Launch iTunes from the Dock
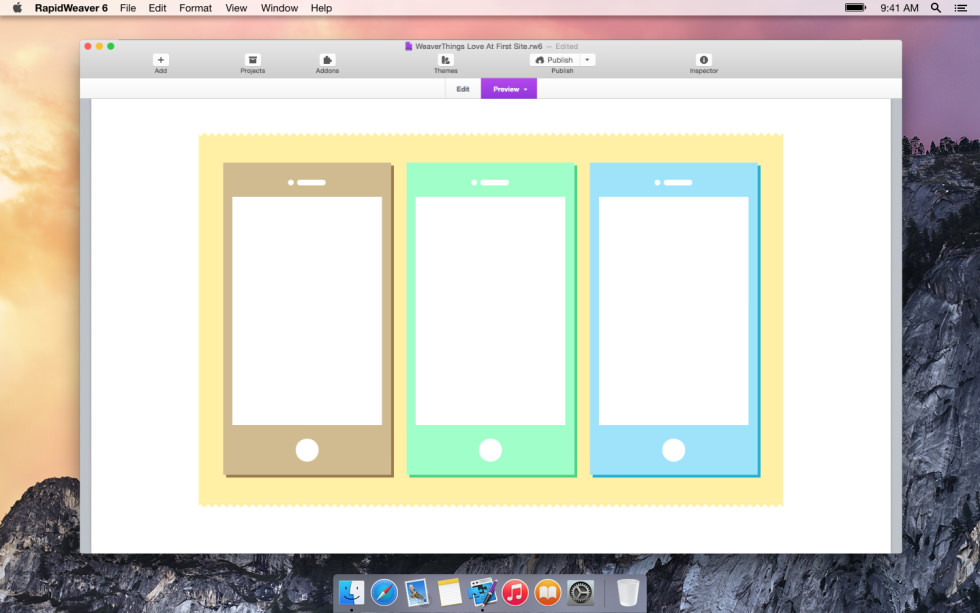The height and width of the screenshot is (613, 980). (515, 592)
